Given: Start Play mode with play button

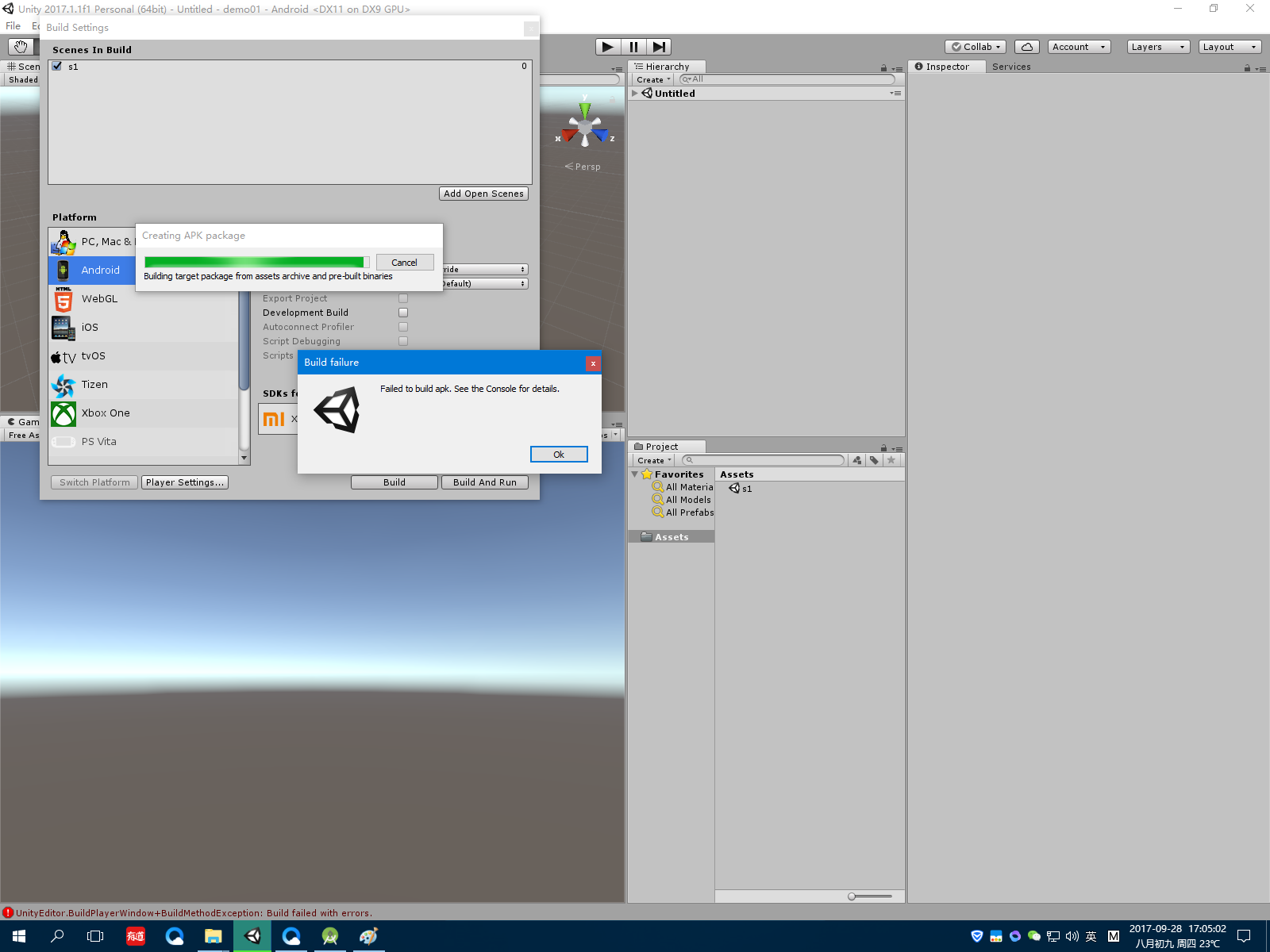Looking at the screenshot, I should click(x=608, y=47).
